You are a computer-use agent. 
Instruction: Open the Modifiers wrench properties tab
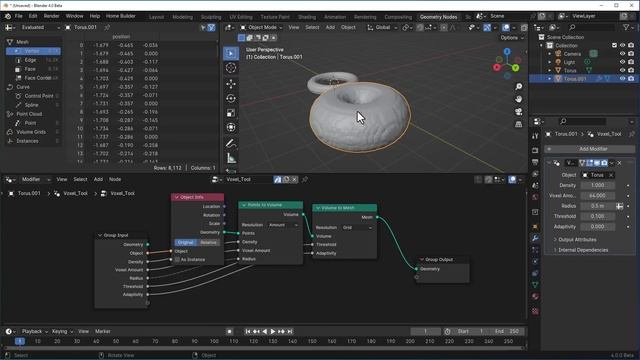pos(535,238)
